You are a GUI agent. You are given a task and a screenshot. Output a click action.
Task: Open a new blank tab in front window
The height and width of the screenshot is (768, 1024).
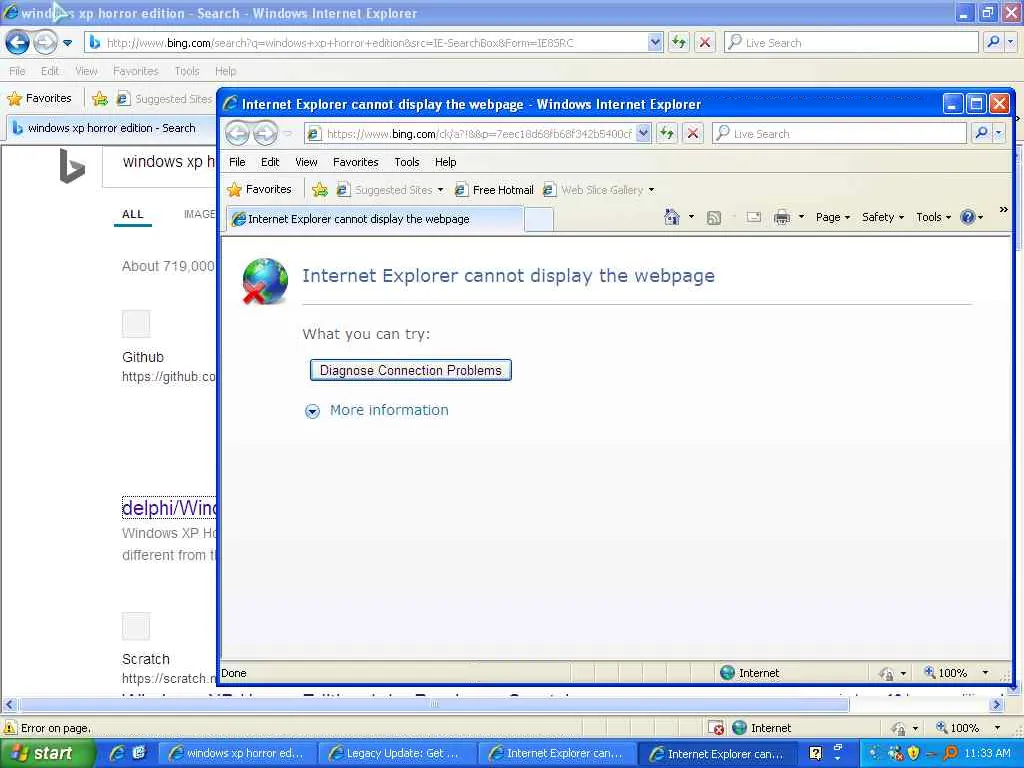click(539, 219)
